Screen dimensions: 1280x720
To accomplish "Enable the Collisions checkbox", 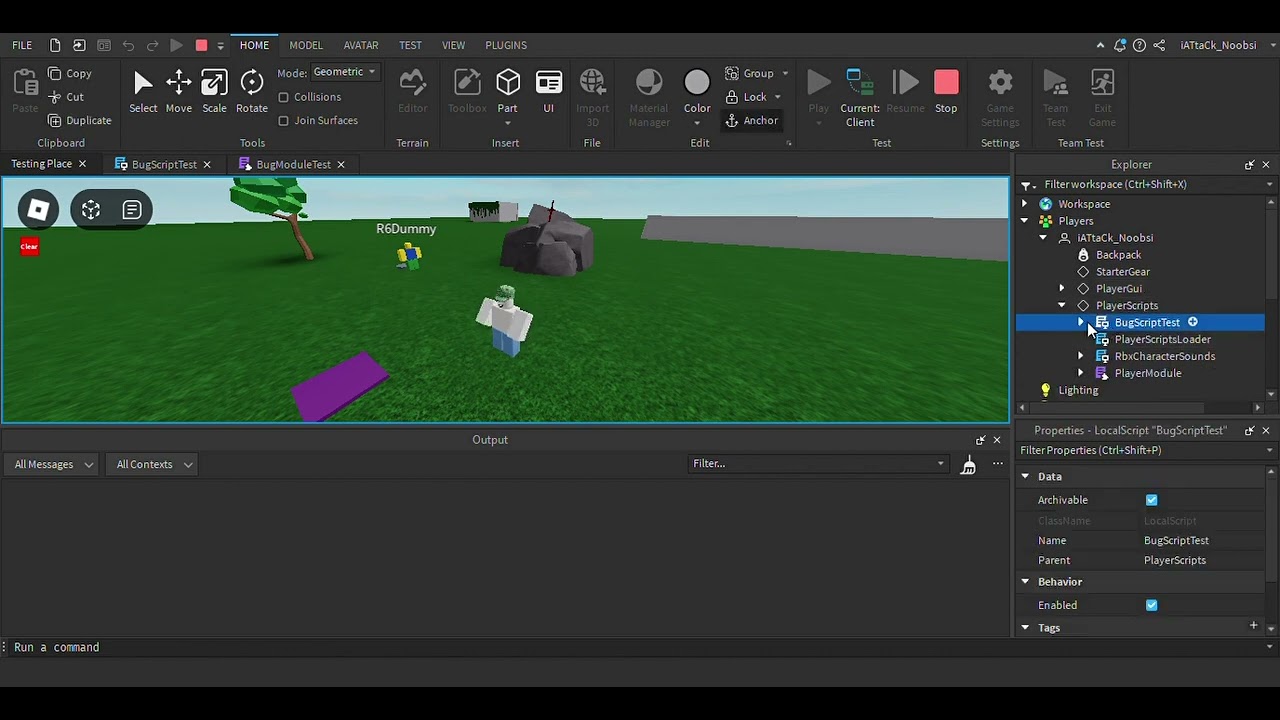I will tap(285, 97).
